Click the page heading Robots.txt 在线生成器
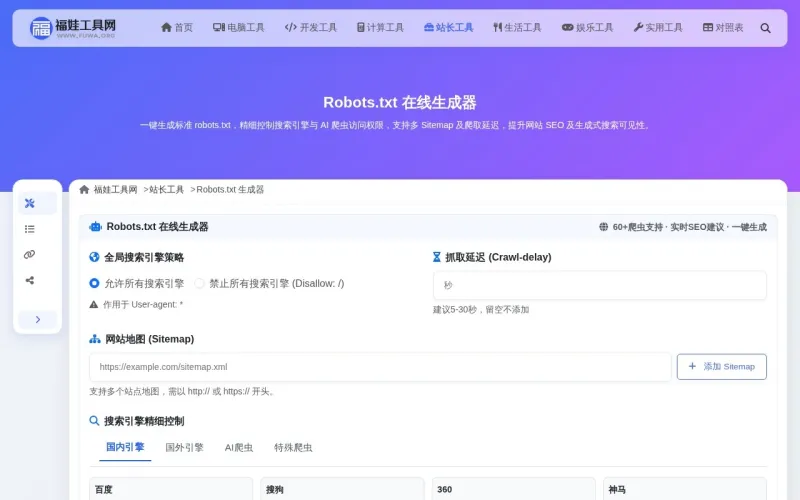This screenshot has height=500, width=800. coord(399,103)
